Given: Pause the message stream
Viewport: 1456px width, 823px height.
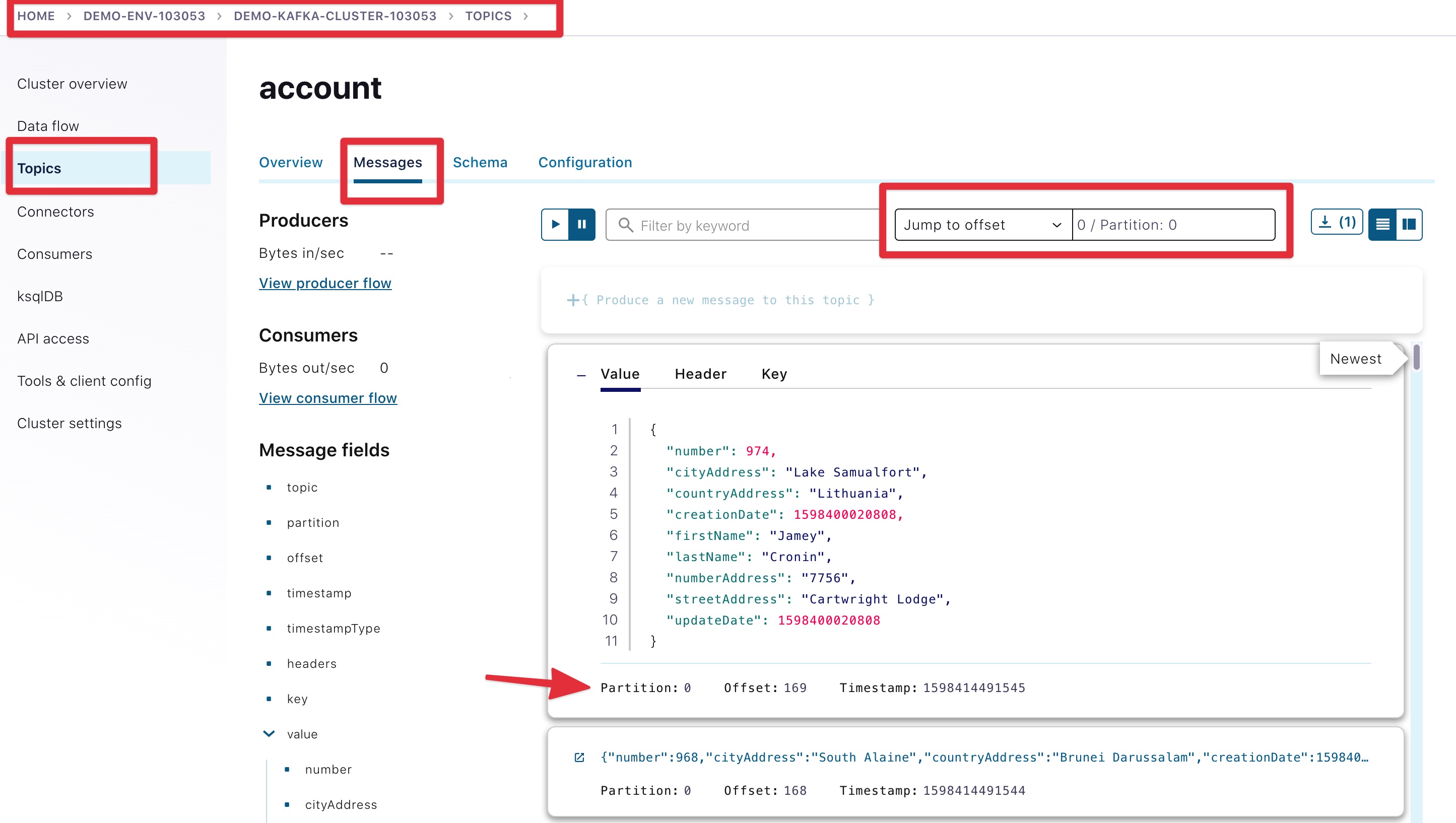Looking at the screenshot, I should [581, 225].
